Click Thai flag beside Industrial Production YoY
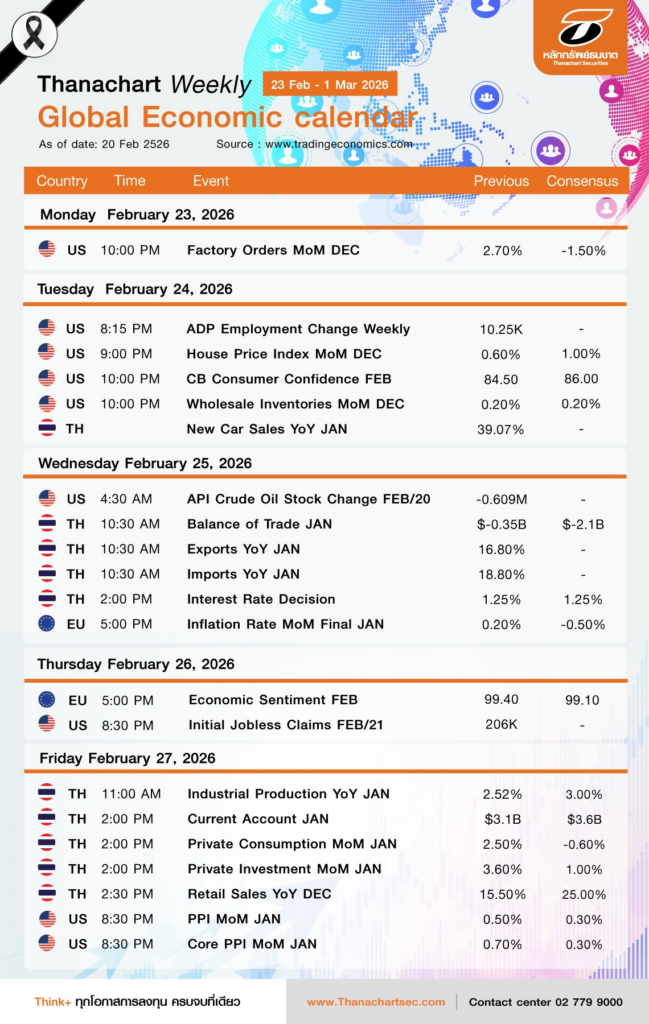The width and height of the screenshot is (649, 1024). (x=47, y=793)
